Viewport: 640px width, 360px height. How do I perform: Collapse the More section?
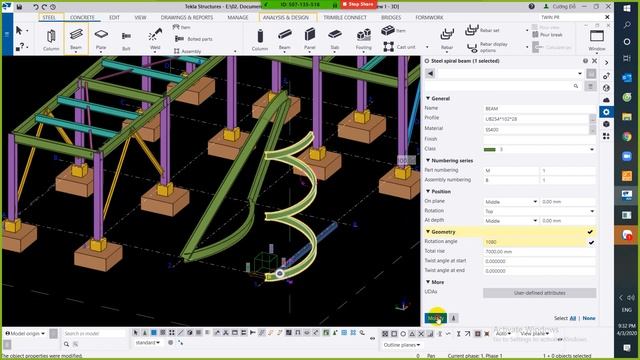click(428, 282)
